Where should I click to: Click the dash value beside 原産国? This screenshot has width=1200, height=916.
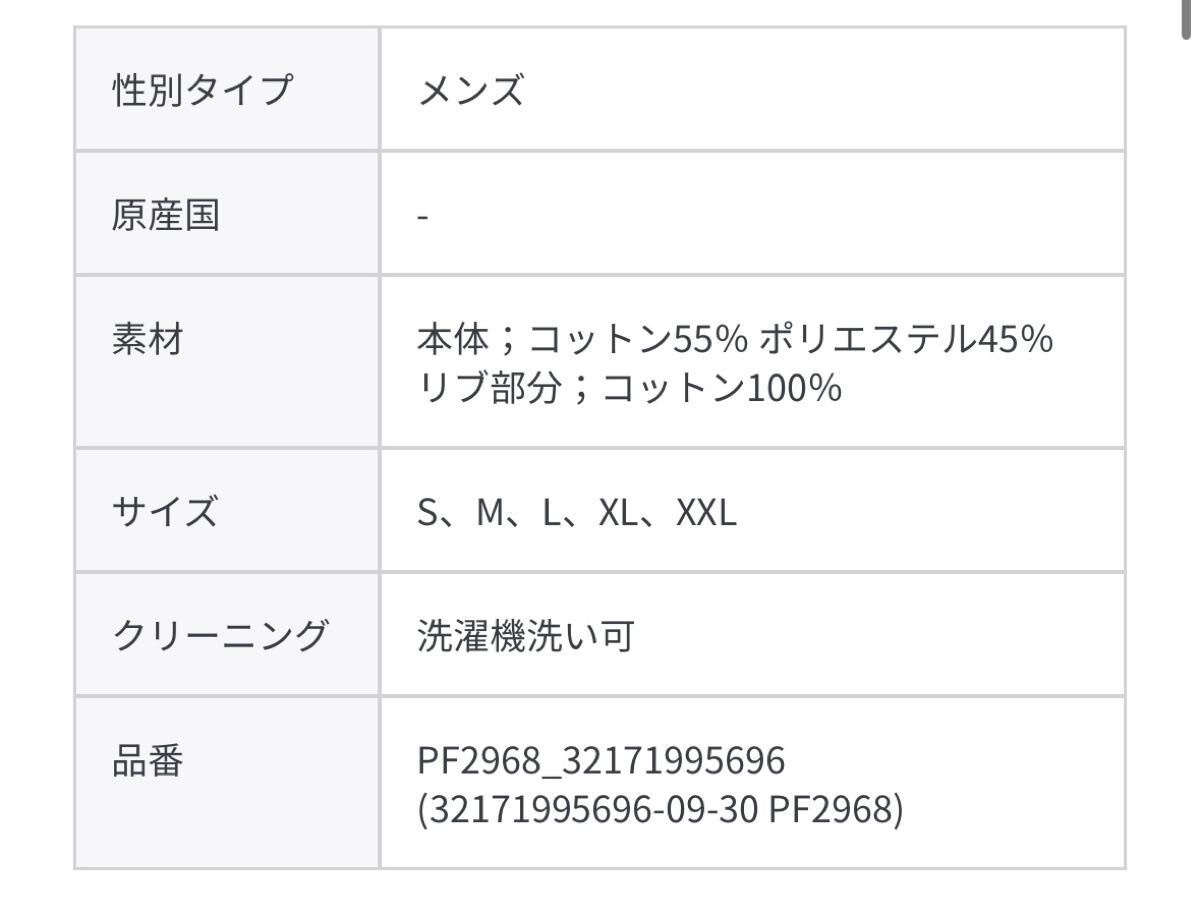[424, 217]
